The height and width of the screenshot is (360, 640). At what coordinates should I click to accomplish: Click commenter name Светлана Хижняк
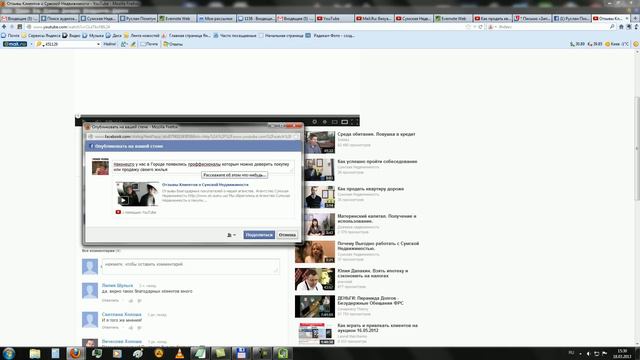point(121,314)
